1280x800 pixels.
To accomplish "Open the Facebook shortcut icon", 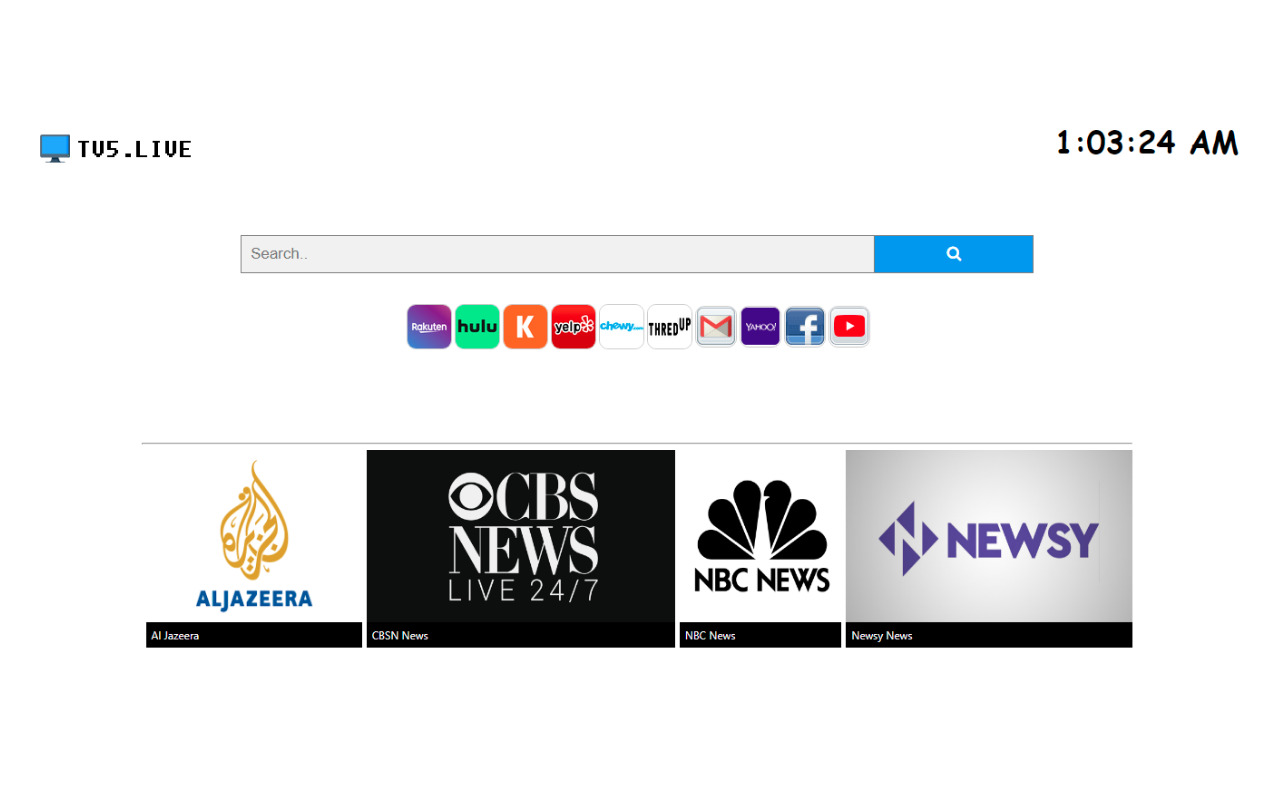I will pos(805,327).
